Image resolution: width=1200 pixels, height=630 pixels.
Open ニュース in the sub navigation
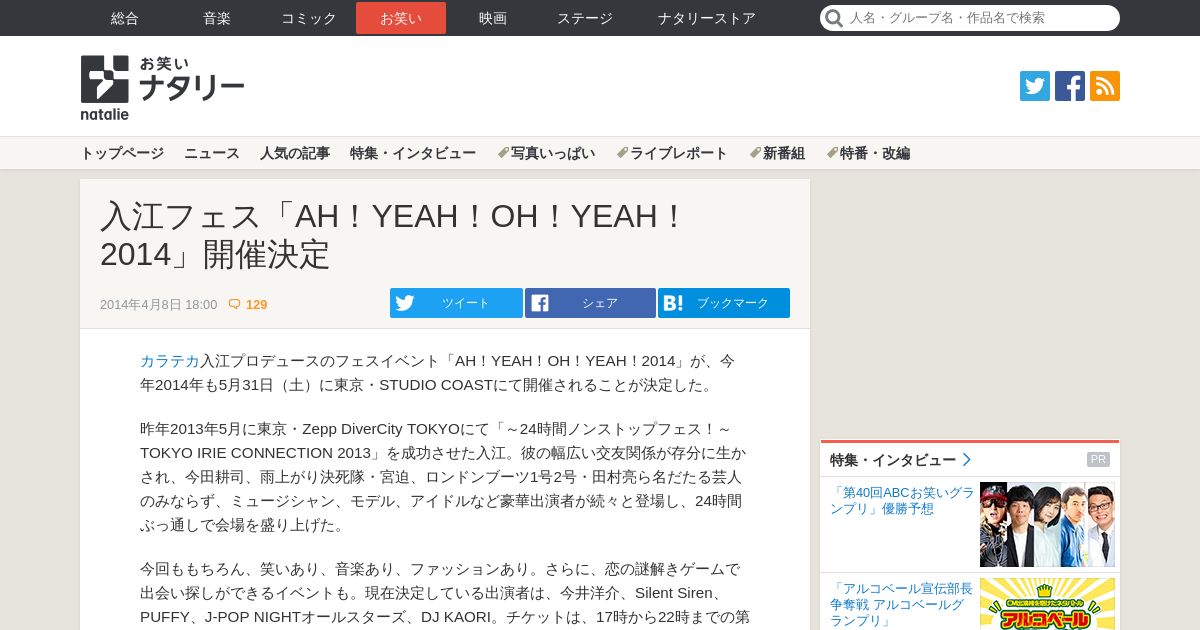tap(212, 153)
